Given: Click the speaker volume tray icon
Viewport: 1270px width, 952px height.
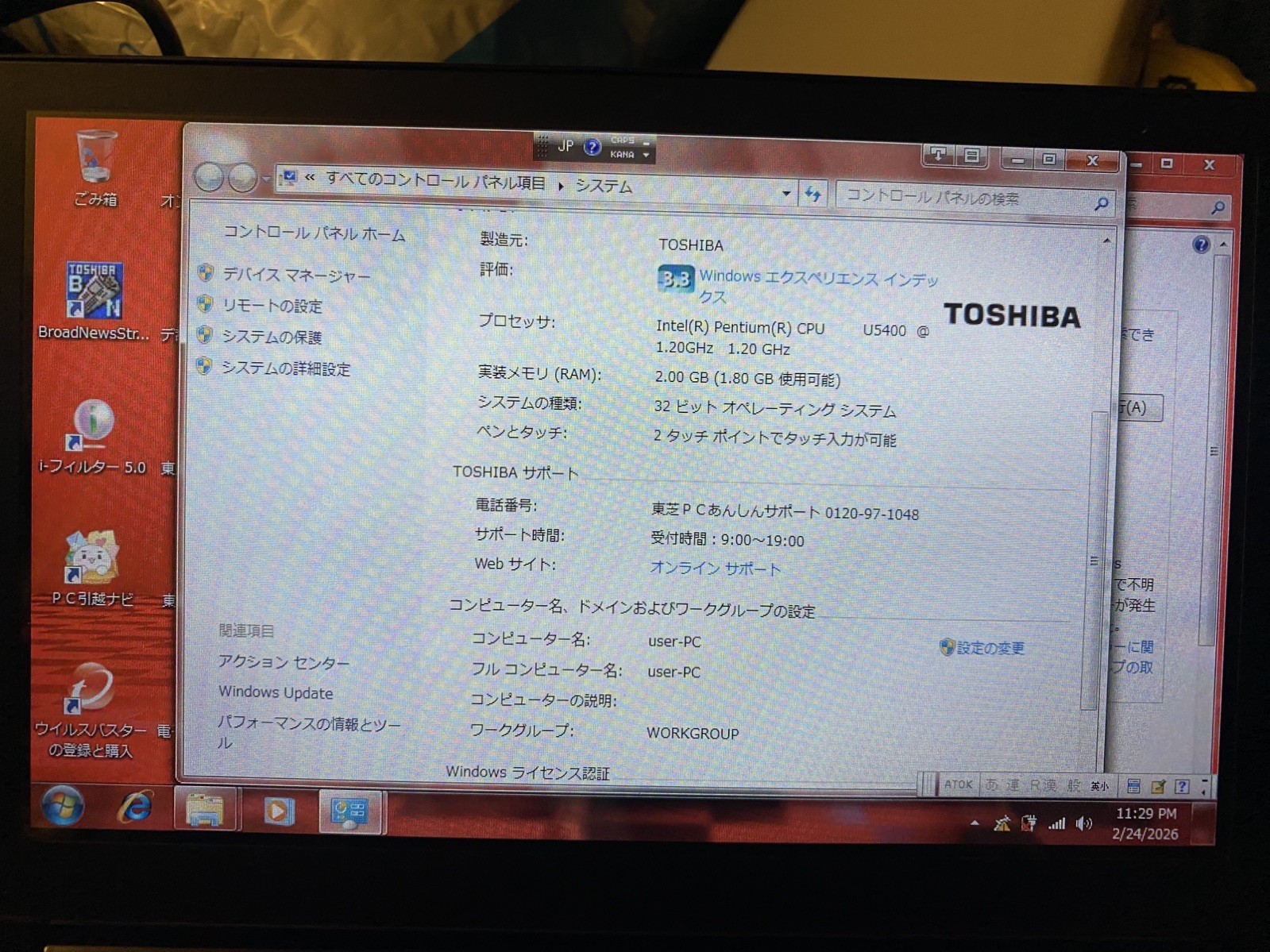Looking at the screenshot, I should [1083, 823].
